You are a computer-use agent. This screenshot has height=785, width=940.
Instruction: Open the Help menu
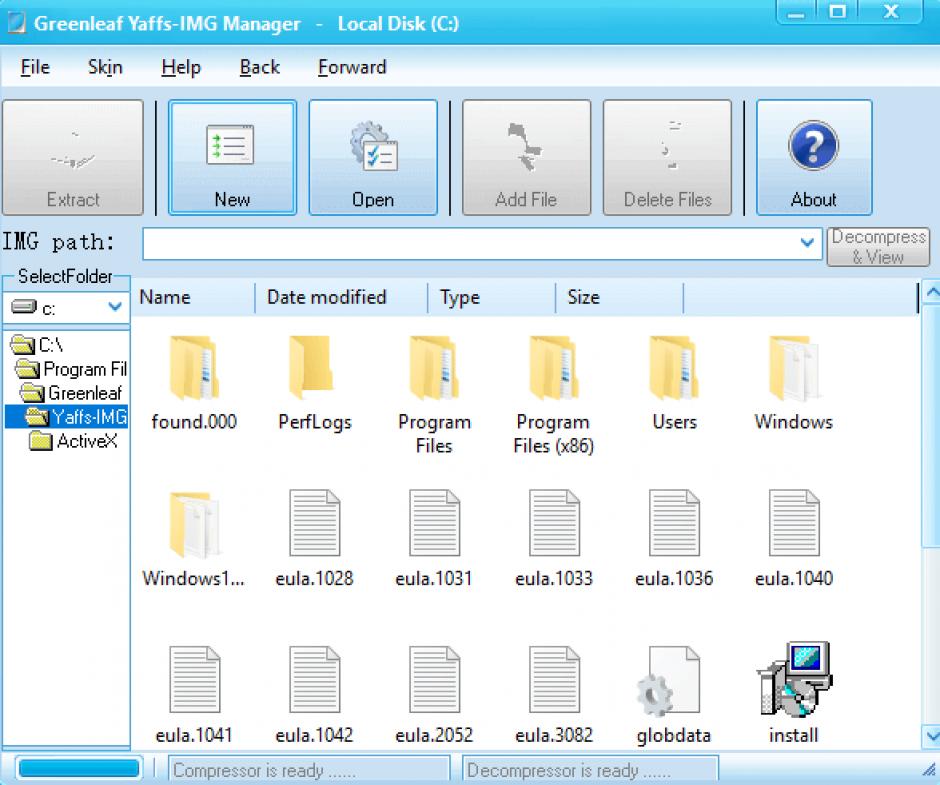tap(181, 67)
